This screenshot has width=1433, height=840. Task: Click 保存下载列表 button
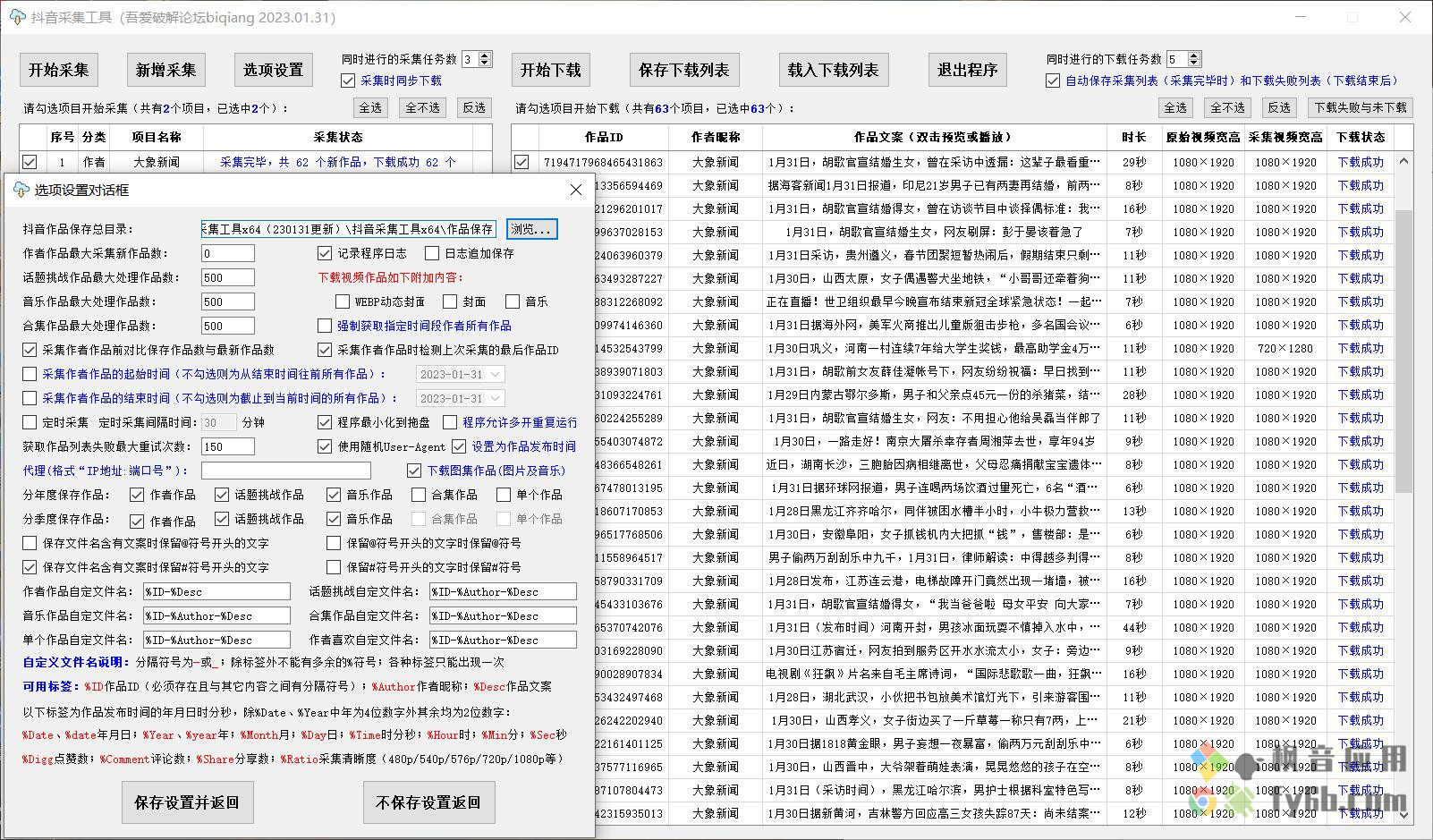pos(684,70)
